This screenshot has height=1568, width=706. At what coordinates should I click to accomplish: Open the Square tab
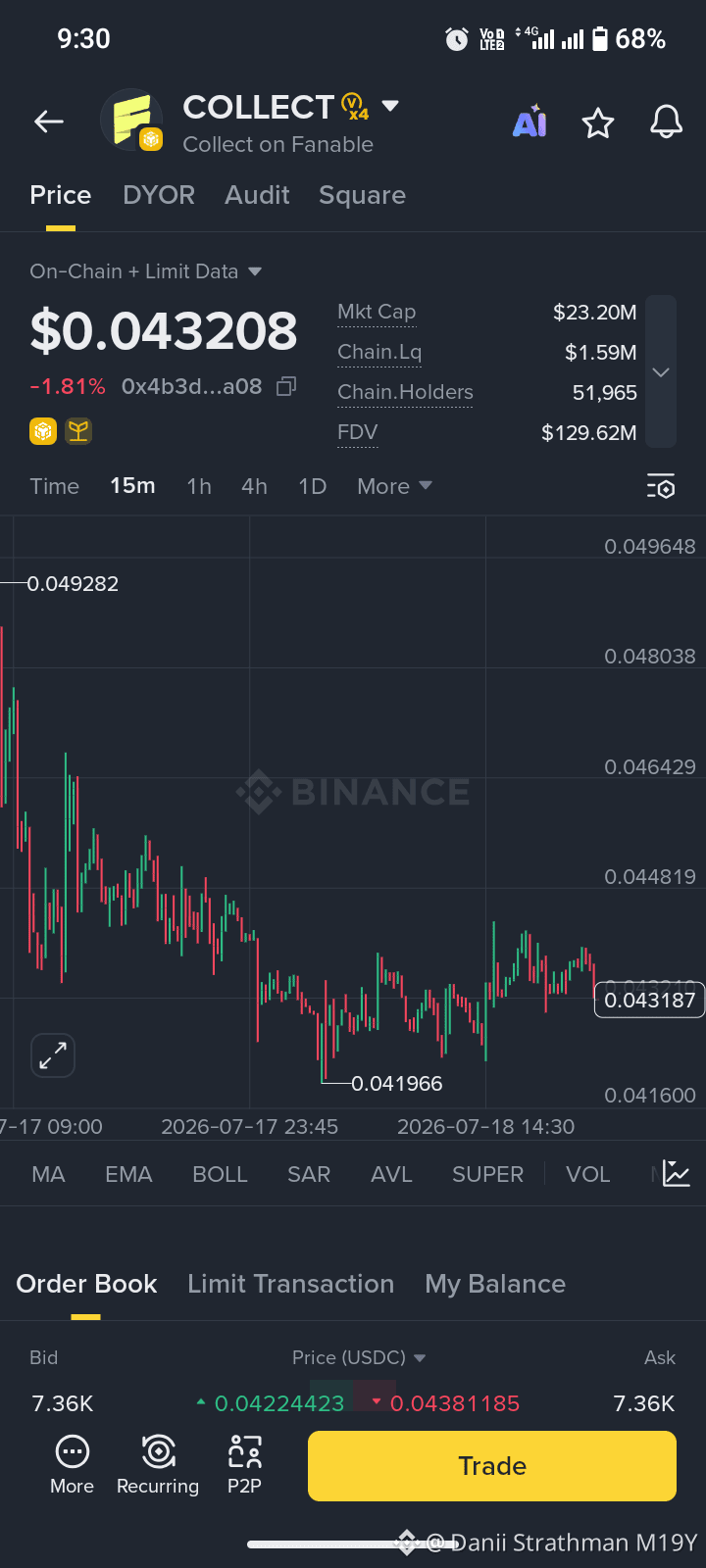click(x=362, y=195)
